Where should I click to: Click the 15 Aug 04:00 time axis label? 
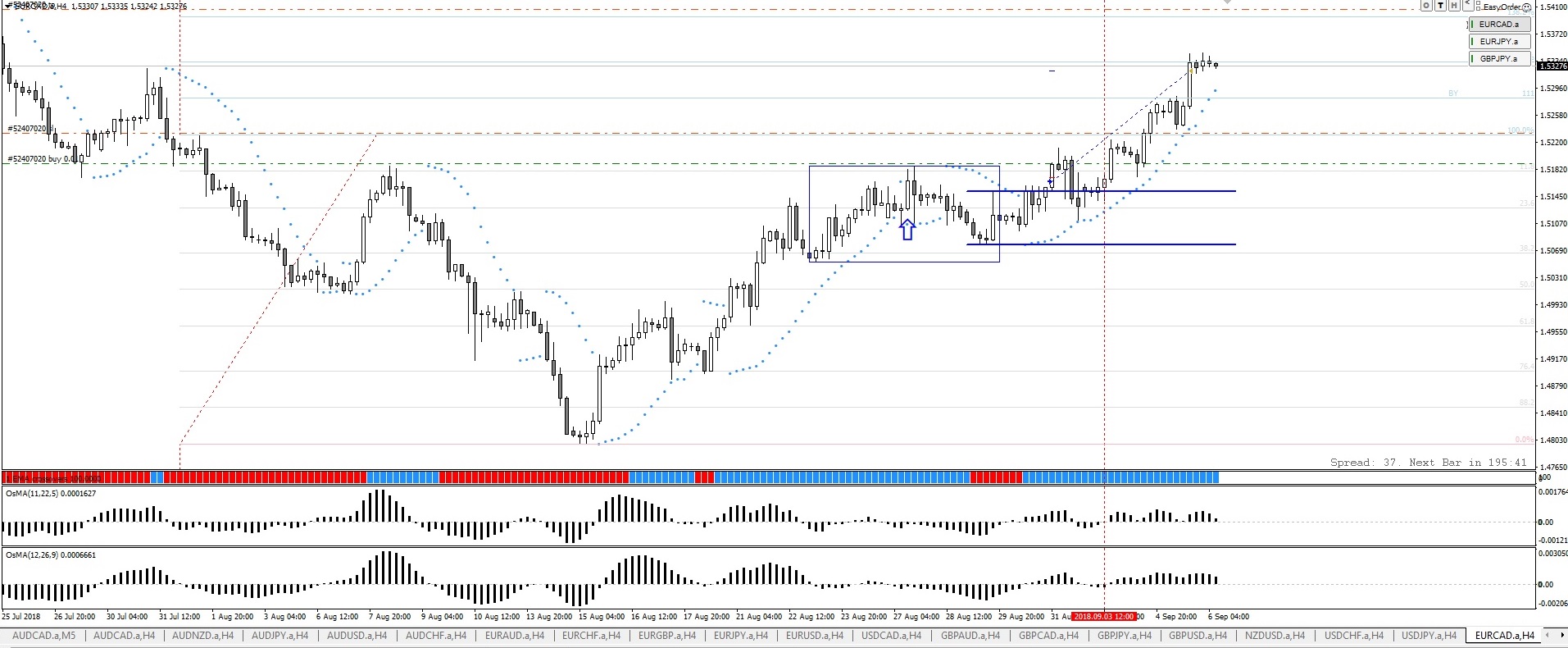602,616
